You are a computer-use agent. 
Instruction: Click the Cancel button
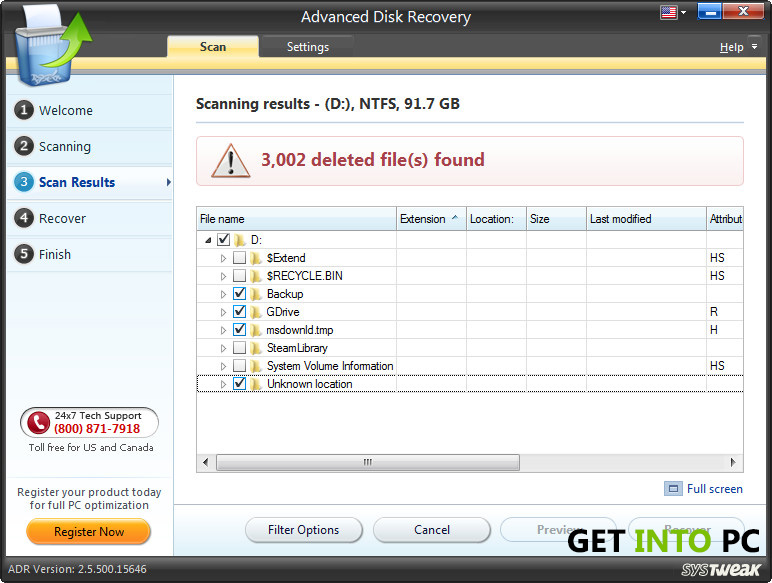click(x=432, y=530)
